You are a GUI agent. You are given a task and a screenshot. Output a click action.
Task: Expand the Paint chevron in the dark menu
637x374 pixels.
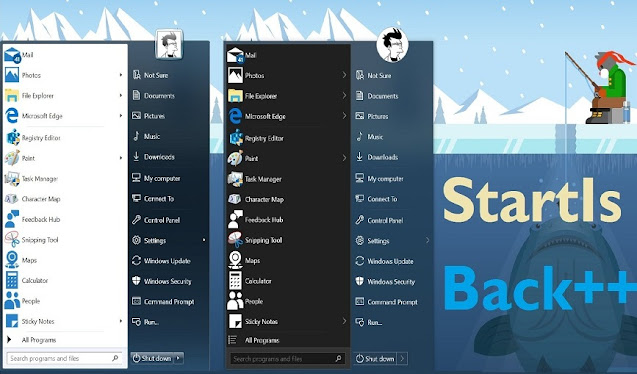tap(344, 158)
